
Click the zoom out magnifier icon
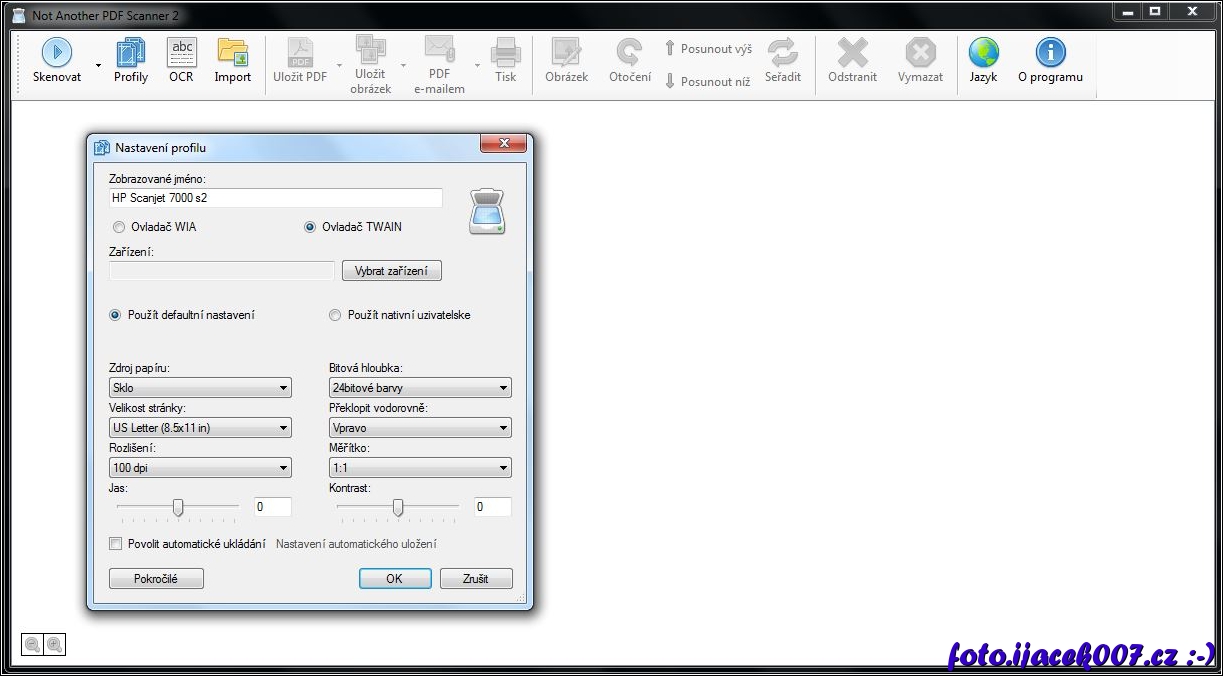pyautogui.click(x=32, y=645)
